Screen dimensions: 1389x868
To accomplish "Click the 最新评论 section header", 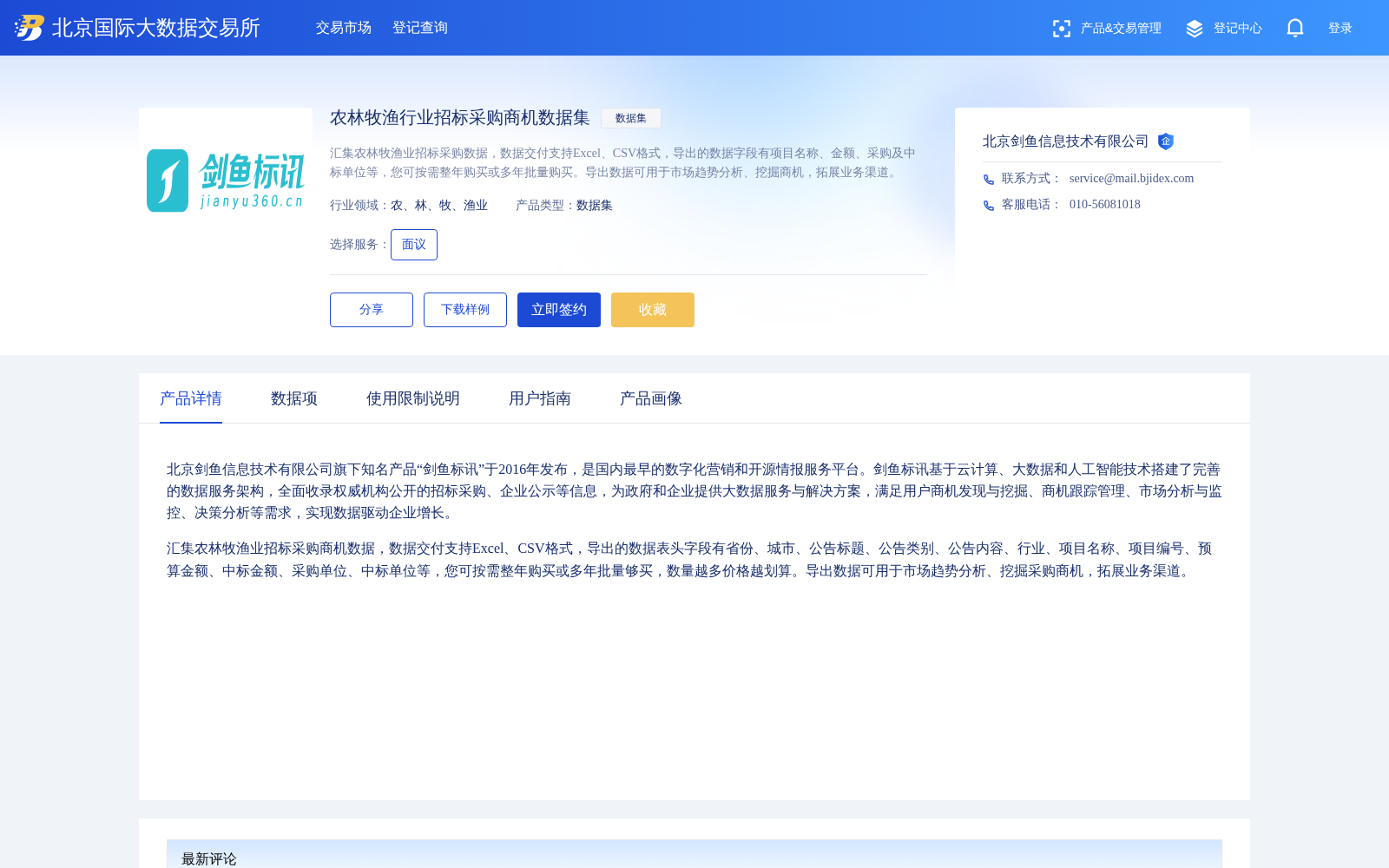I will [x=209, y=858].
